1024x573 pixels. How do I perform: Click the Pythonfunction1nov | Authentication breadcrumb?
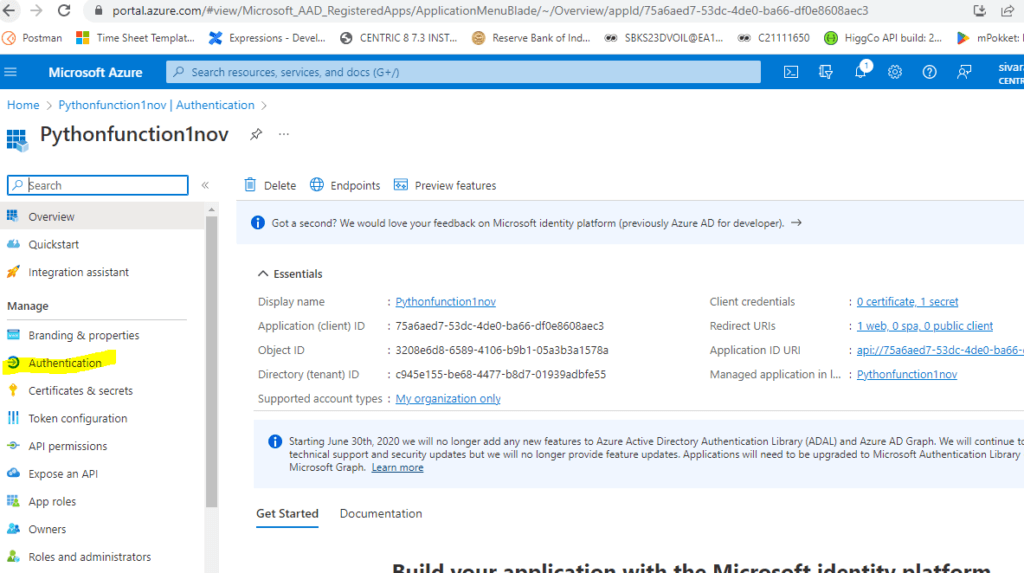click(x=156, y=105)
